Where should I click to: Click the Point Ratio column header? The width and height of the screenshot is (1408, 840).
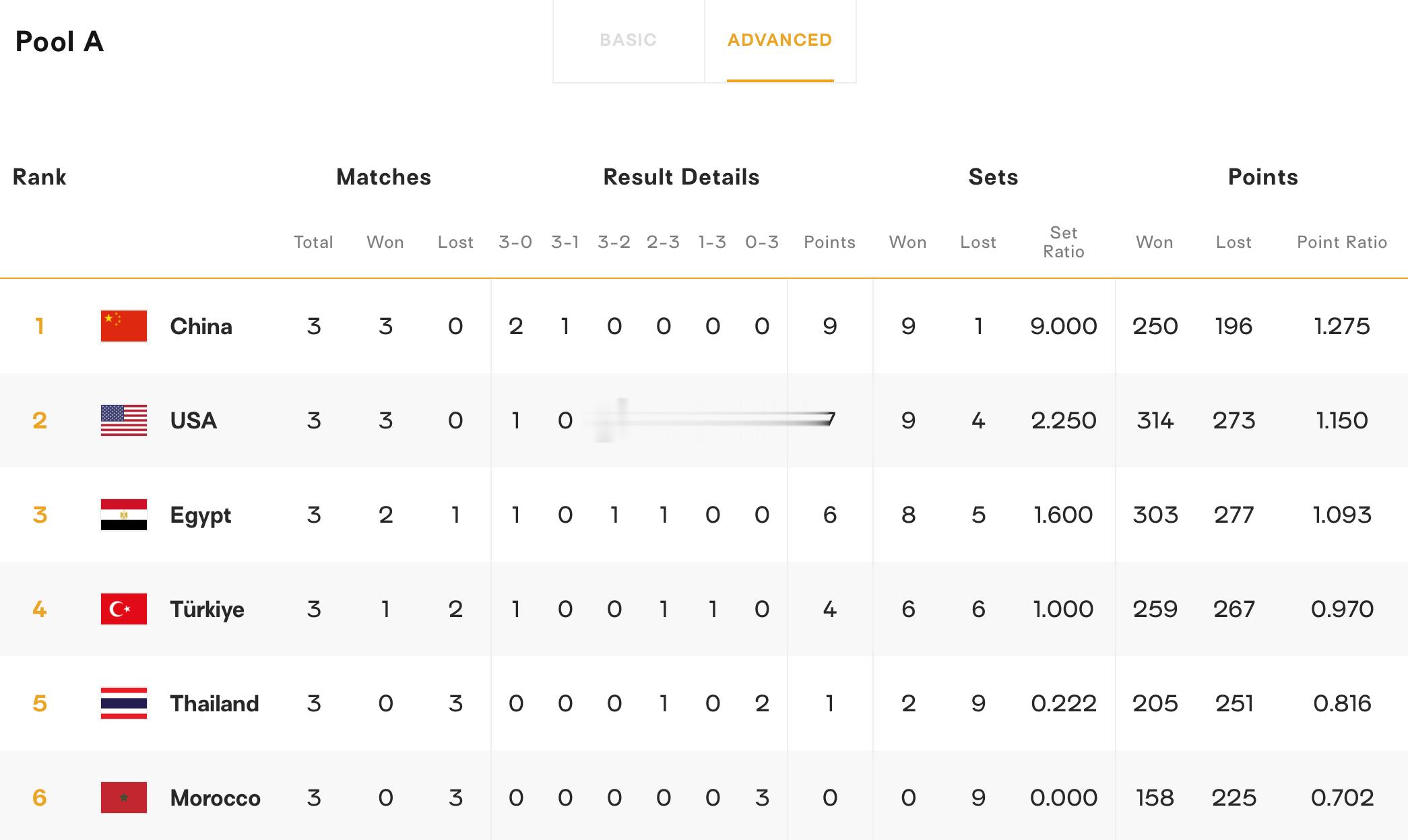(1342, 243)
